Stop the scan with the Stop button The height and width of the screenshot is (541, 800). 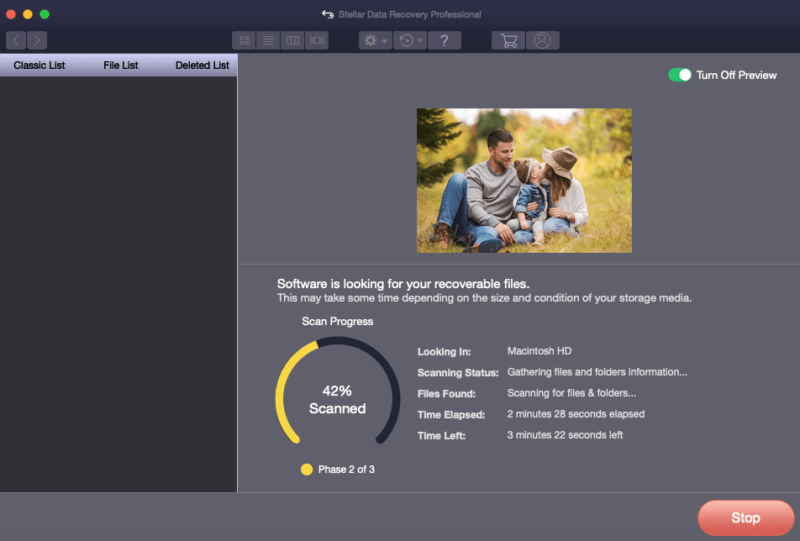745,518
